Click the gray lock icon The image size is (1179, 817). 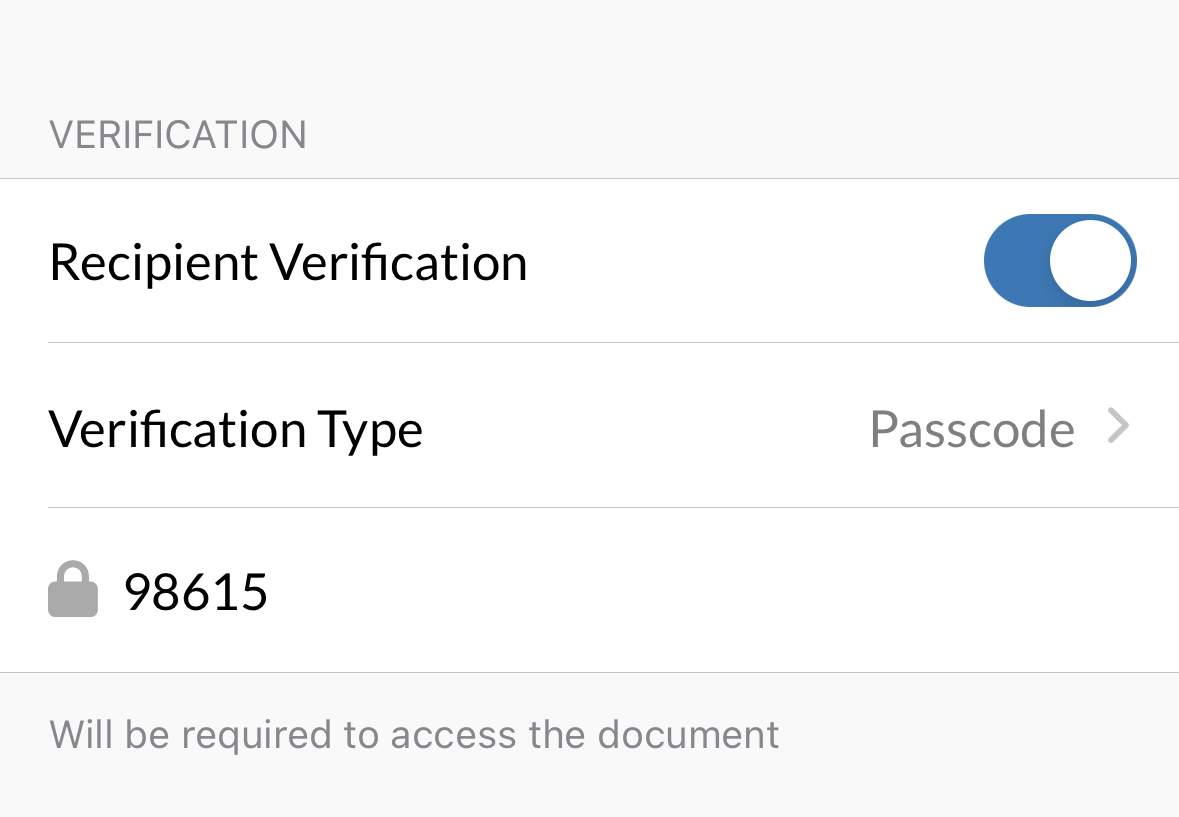pos(73,590)
